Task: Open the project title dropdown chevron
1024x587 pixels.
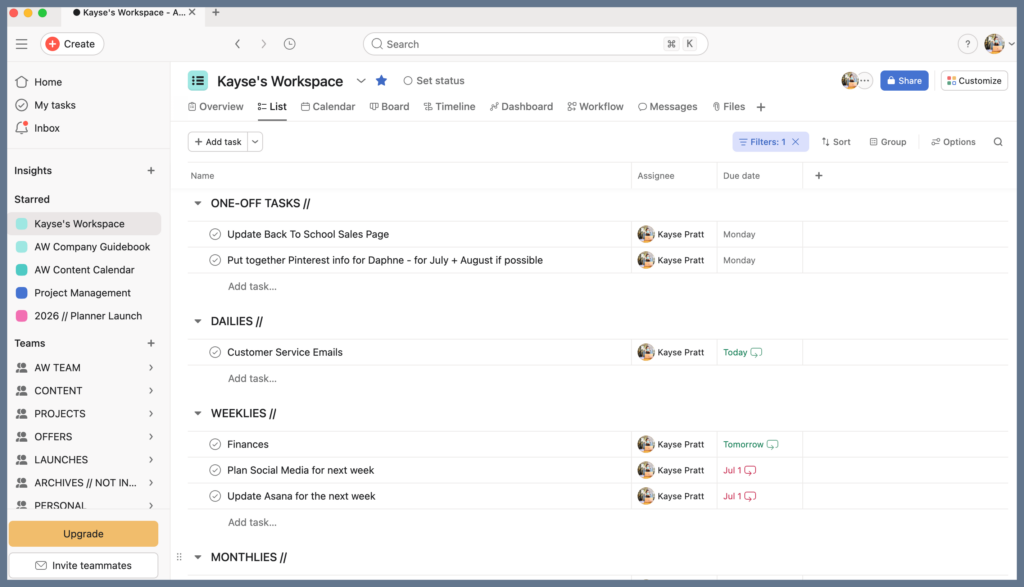Action: click(360, 81)
